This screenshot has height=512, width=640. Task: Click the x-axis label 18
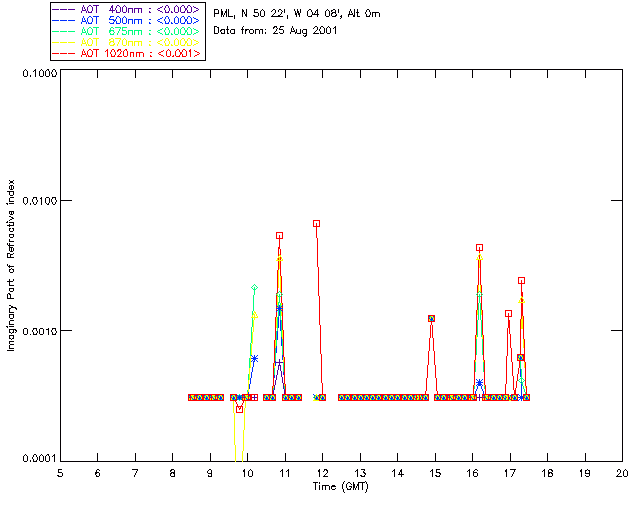pyautogui.click(x=547, y=473)
